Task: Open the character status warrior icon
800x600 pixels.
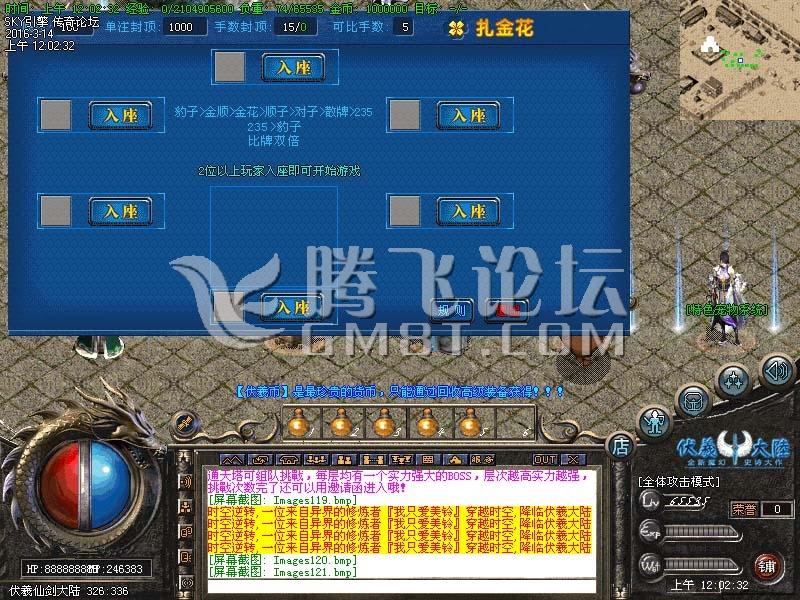Action: pos(654,422)
